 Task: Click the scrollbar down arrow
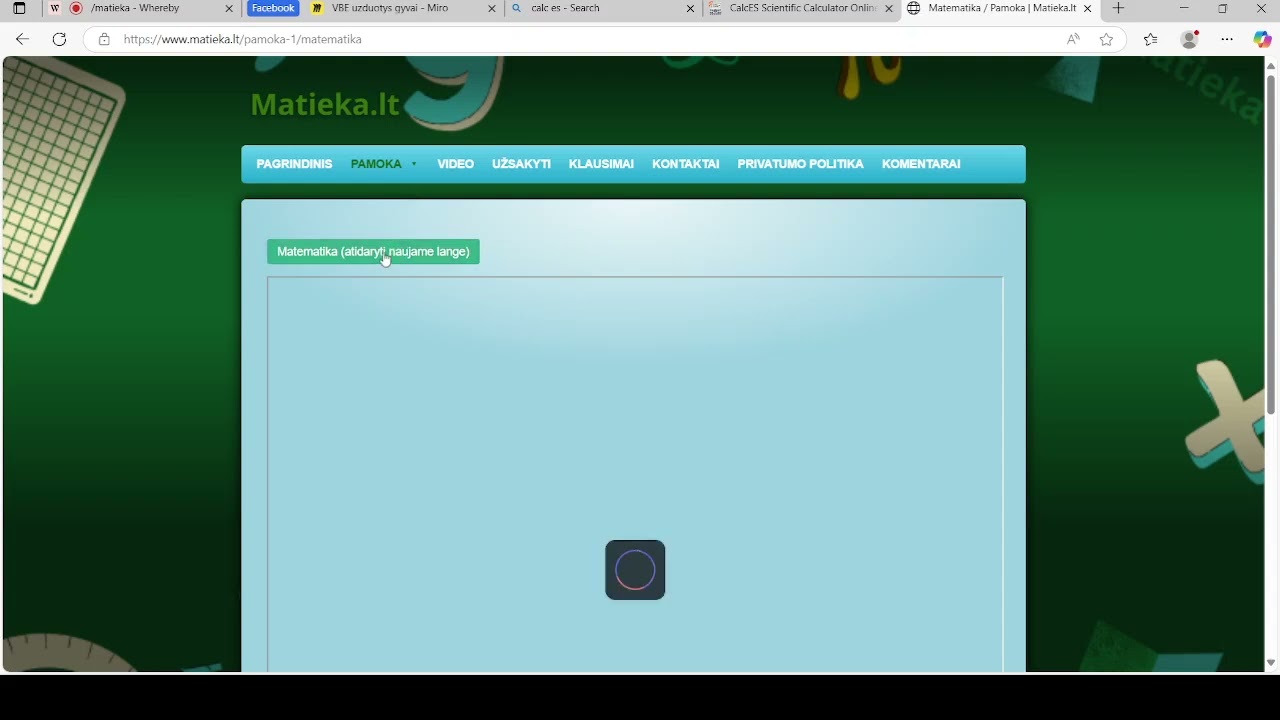point(1271,663)
